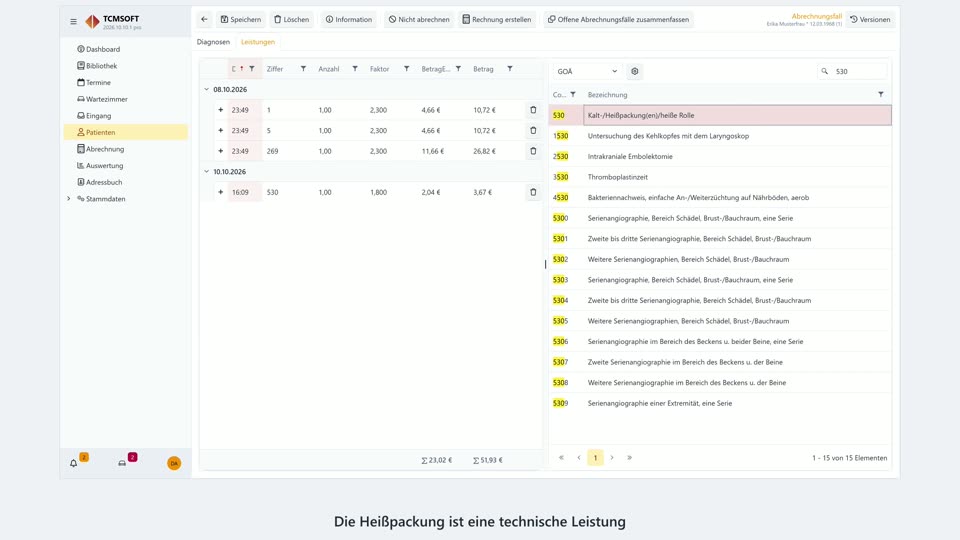The height and width of the screenshot is (540, 960).
Task: Open the orange user avatar
Action: (x=174, y=463)
